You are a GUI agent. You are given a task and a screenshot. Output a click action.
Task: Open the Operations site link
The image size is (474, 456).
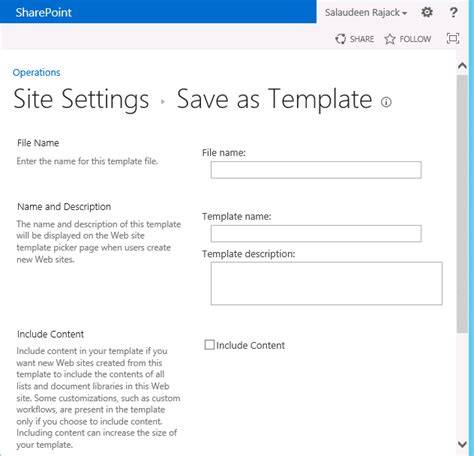(36, 72)
